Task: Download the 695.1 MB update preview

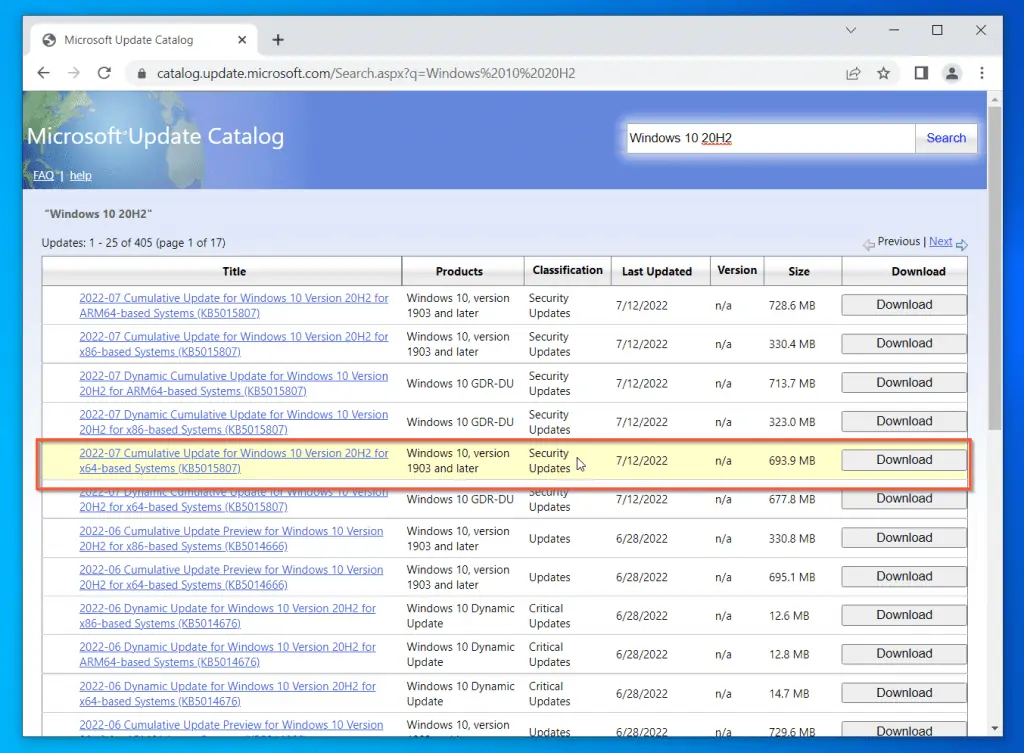Action: pyautogui.click(x=904, y=575)
